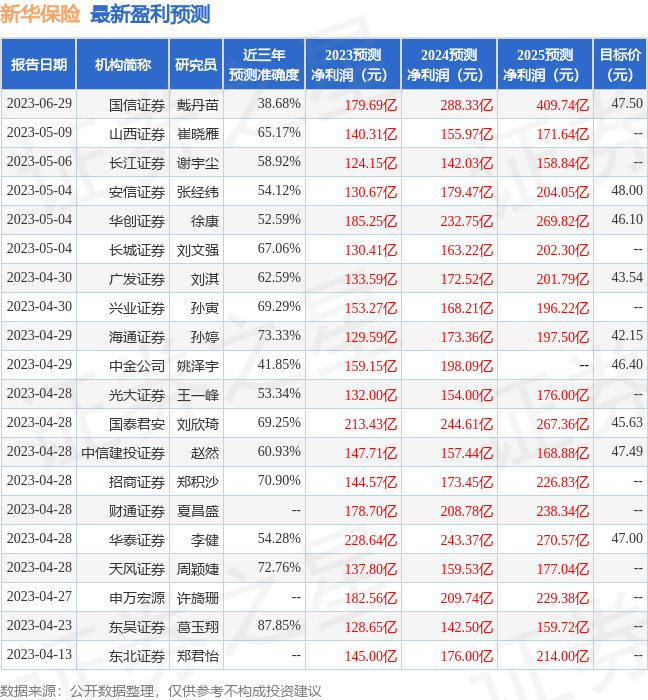Select the 报告日期 column header
This screenshot has height=700, width=648.
[39, 64]
